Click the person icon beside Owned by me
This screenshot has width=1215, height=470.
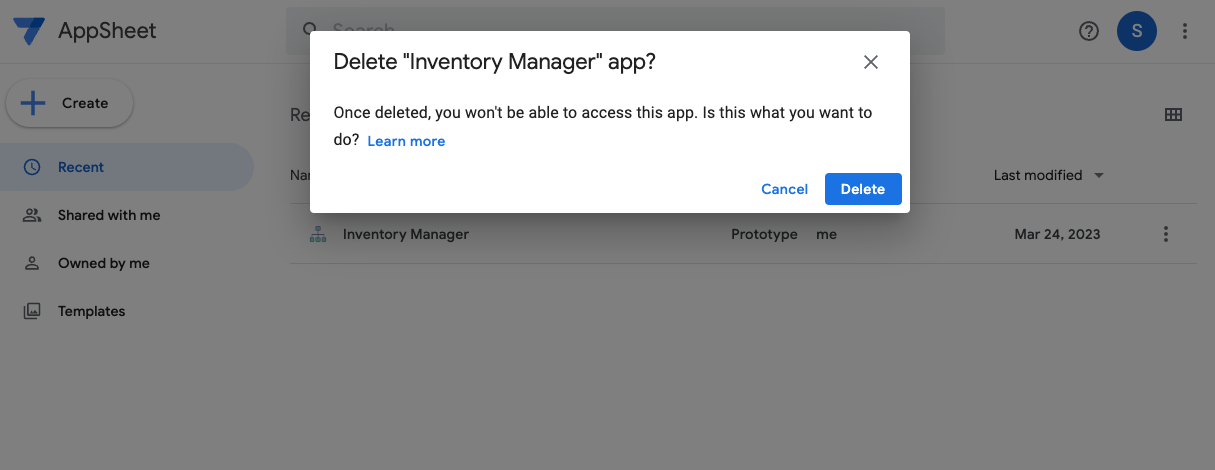pos(32,263)
